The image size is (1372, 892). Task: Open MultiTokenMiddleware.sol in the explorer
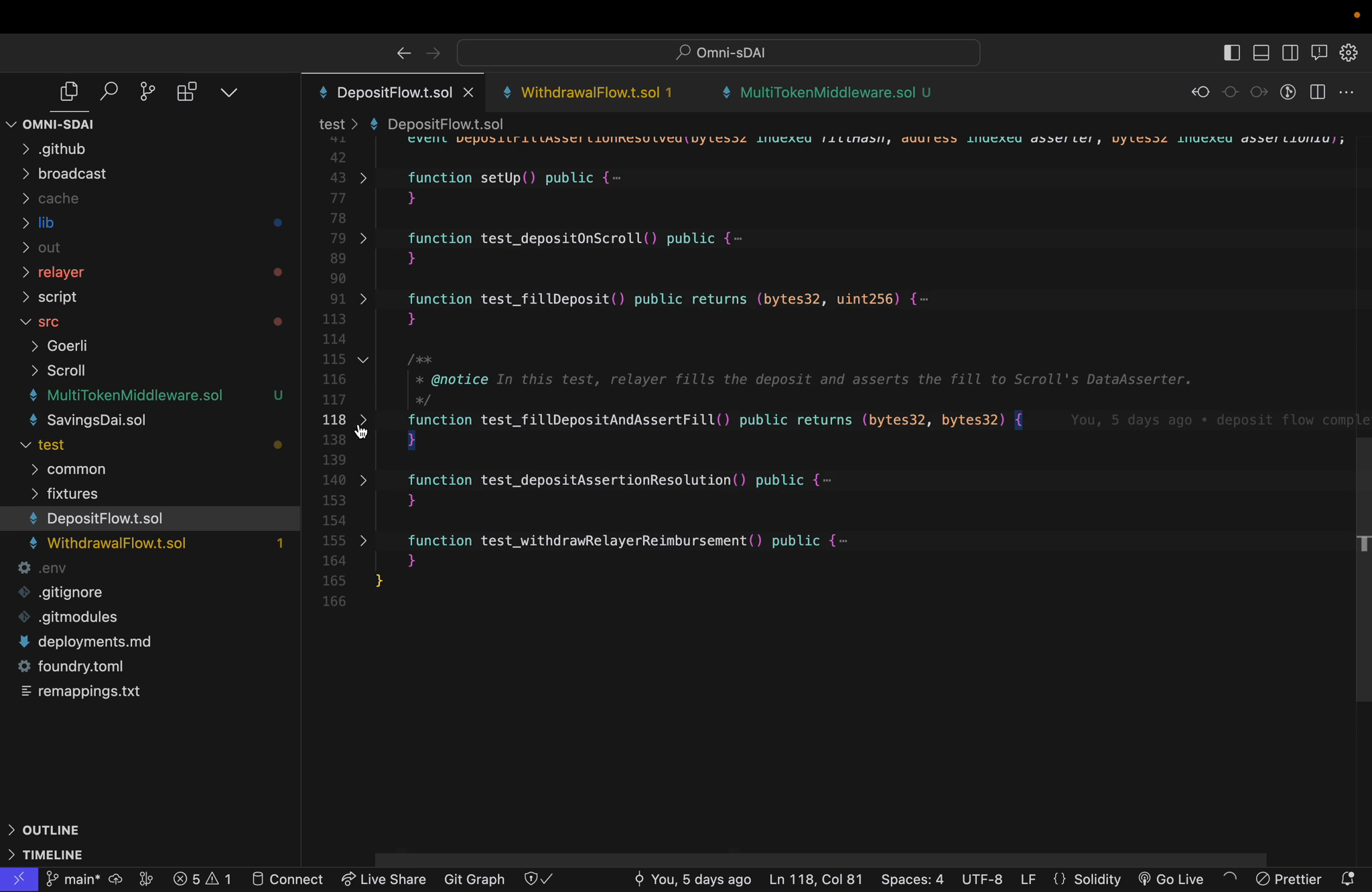(150, 395)
